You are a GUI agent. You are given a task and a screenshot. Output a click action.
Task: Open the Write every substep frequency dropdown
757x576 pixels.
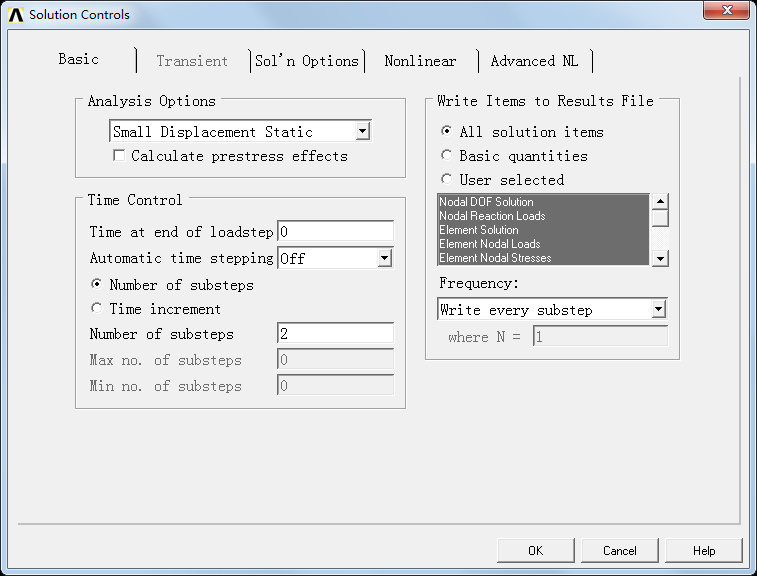tap(658, 310)
